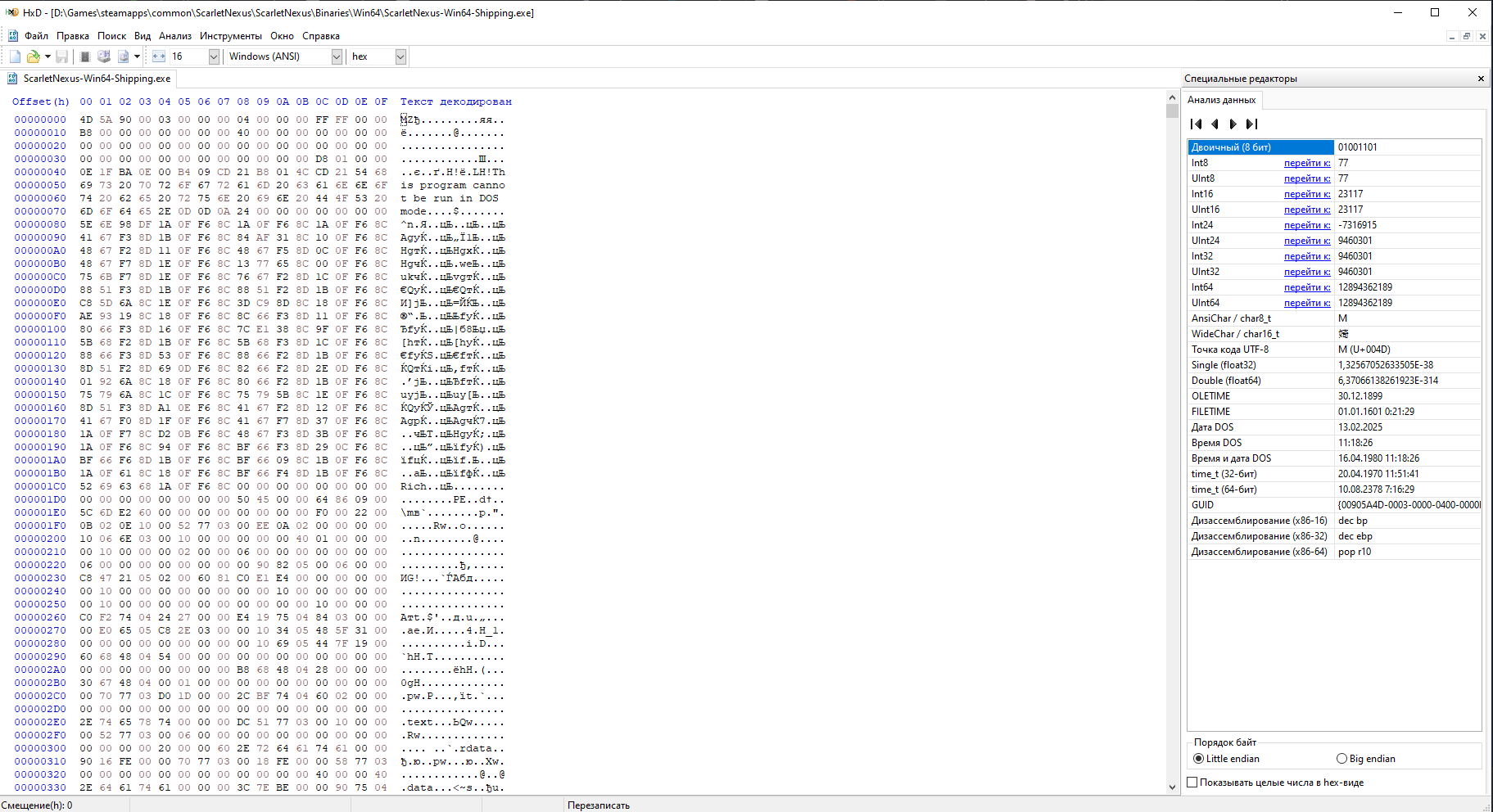The height and width of the screenshot is (812, 1493).
Task: Click the Текст декодирован column header
Action: [455, 101]
